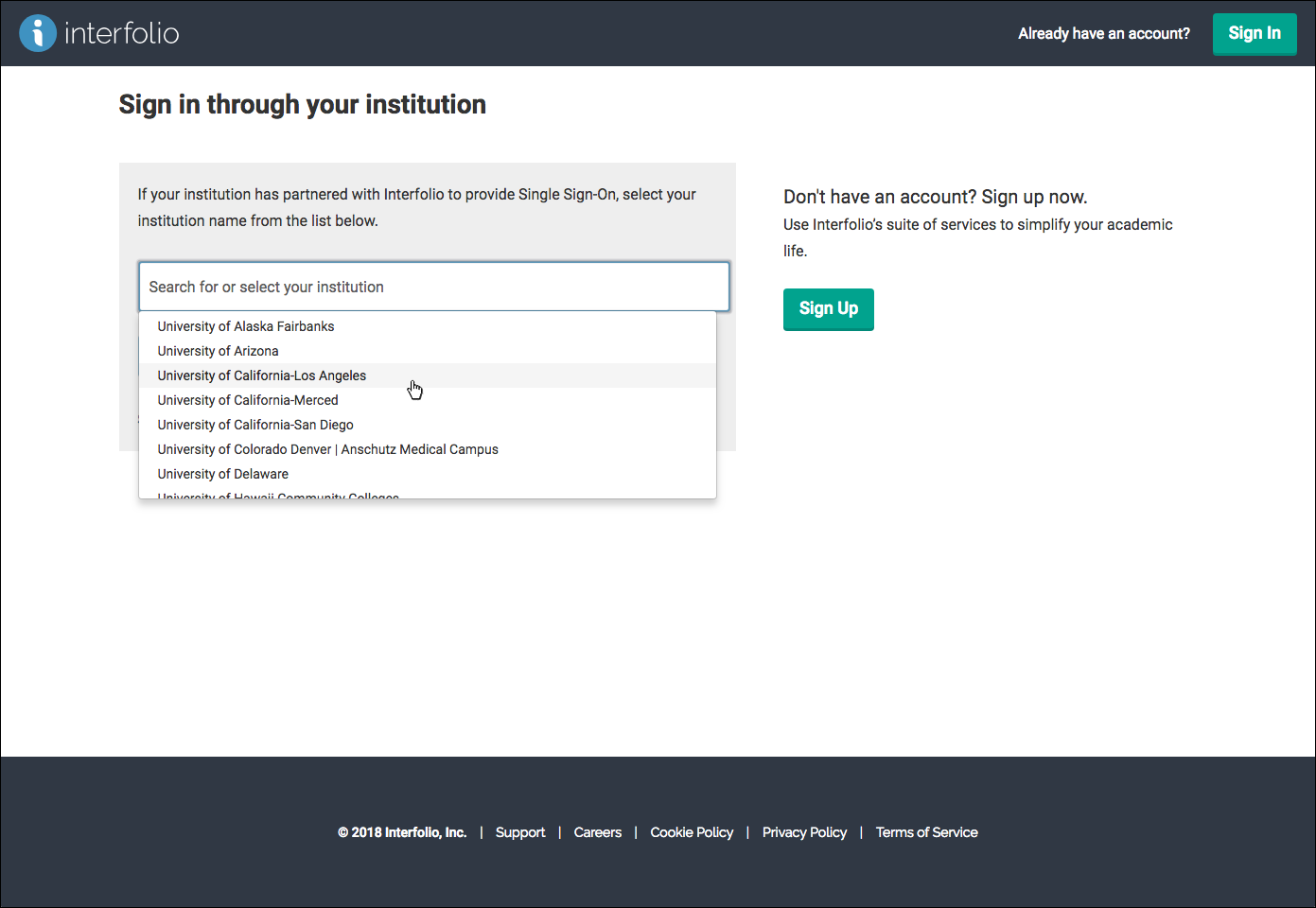Click the Interfolio logo icon
Screen dimensions: 1316x908
pyautogui.click(x=38, y=33)
